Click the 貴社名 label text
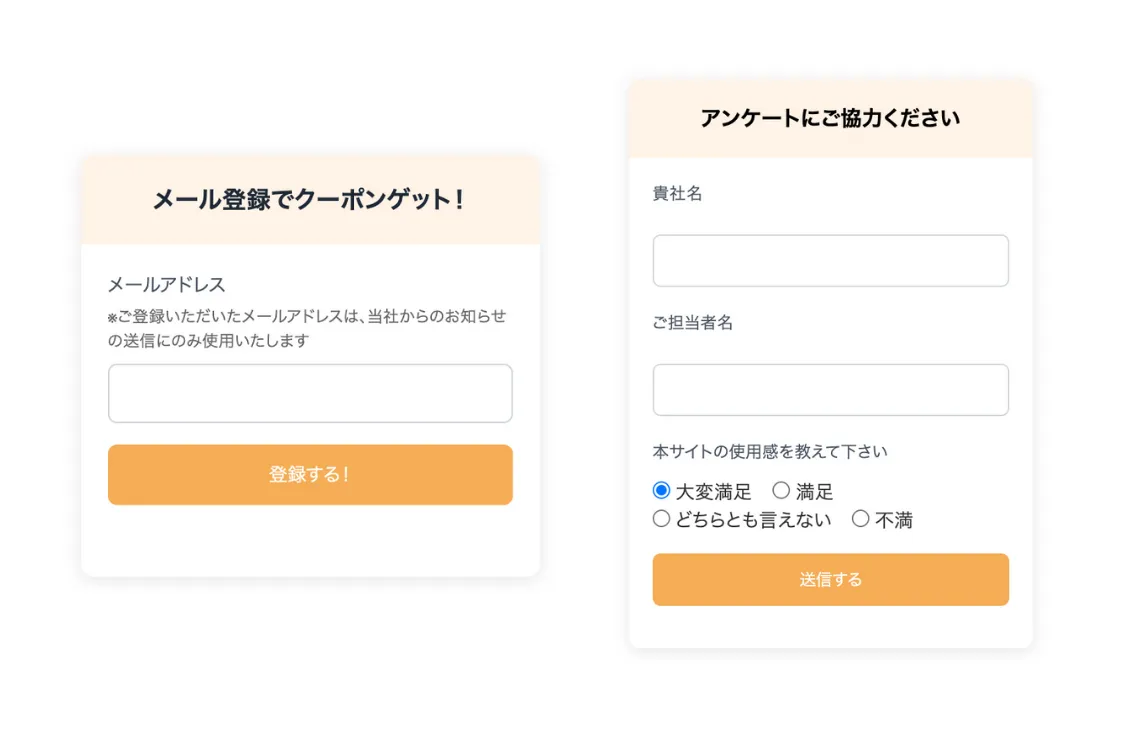The width and height of the screenshot is (1125, 750). pos(678,194)
